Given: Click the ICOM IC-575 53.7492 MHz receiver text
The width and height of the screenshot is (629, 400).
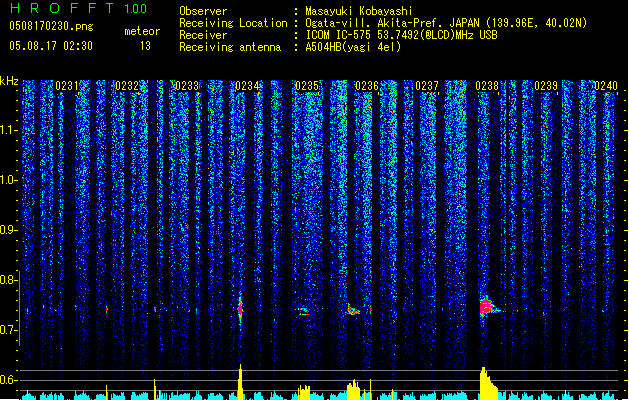Looking at the screenshot, I should pos(402,35).
